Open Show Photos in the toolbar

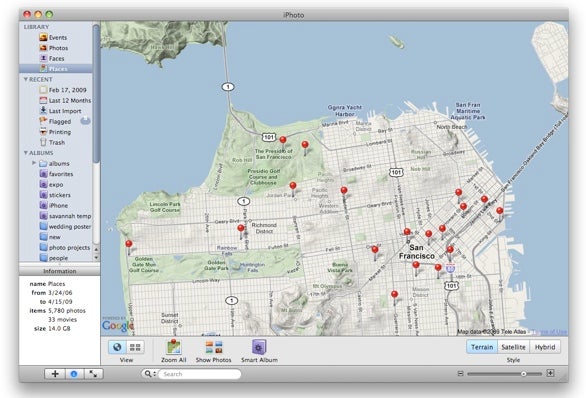[214, 347]
